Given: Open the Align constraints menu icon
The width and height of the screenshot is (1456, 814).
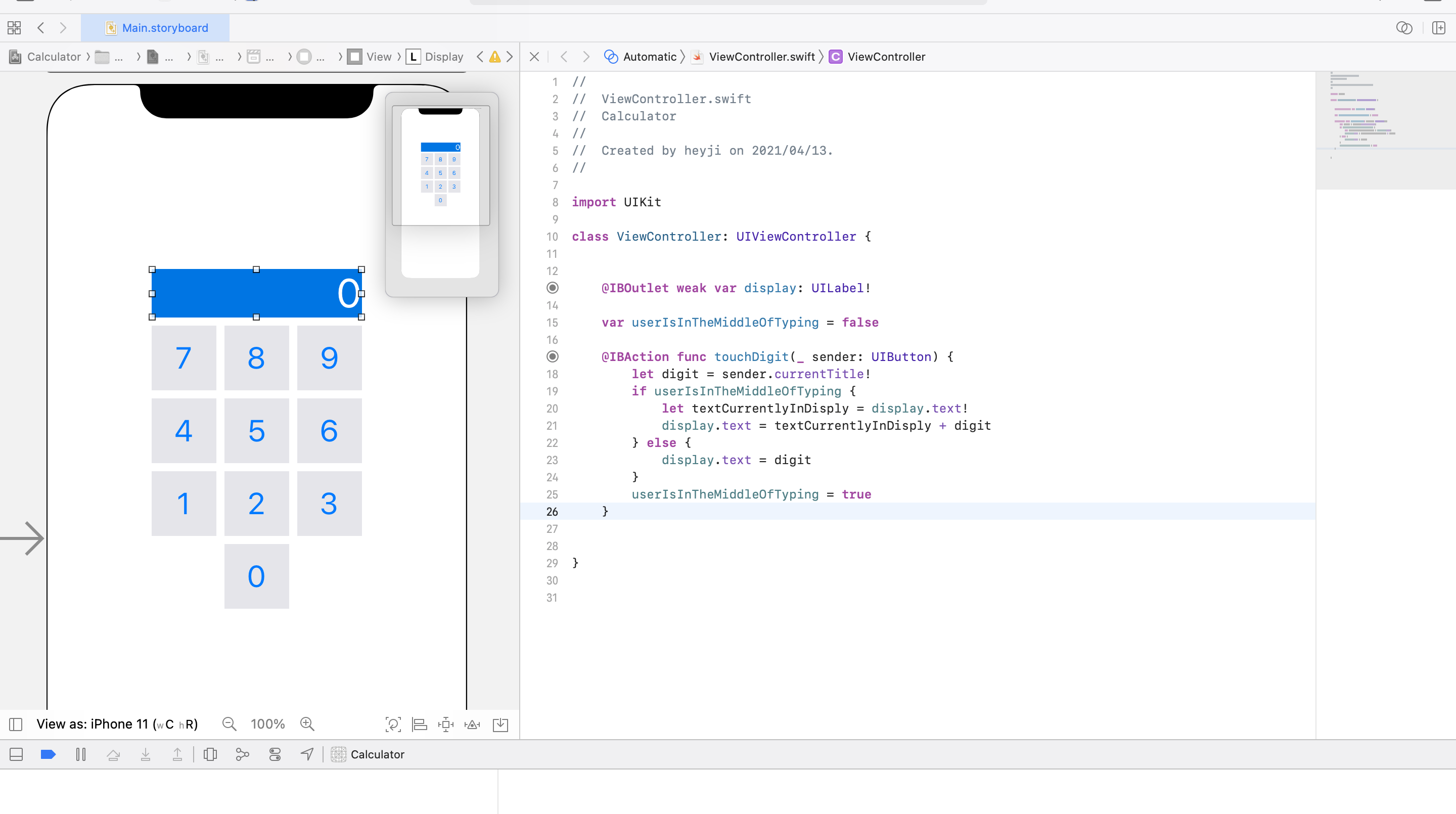Looking at the screenshot, I should [x=420, y=724].
